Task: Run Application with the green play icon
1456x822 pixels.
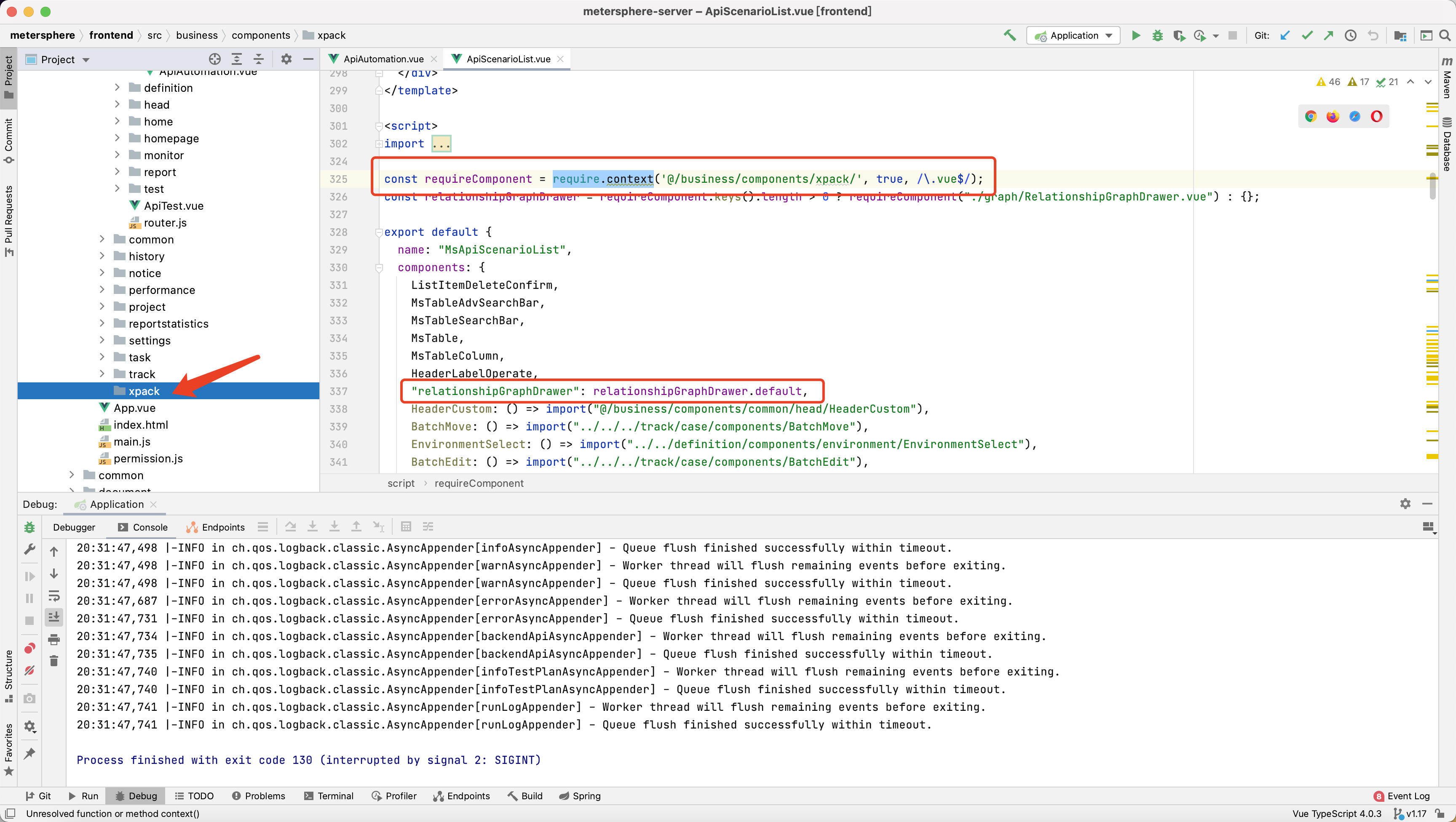Action: [1137, 35]
